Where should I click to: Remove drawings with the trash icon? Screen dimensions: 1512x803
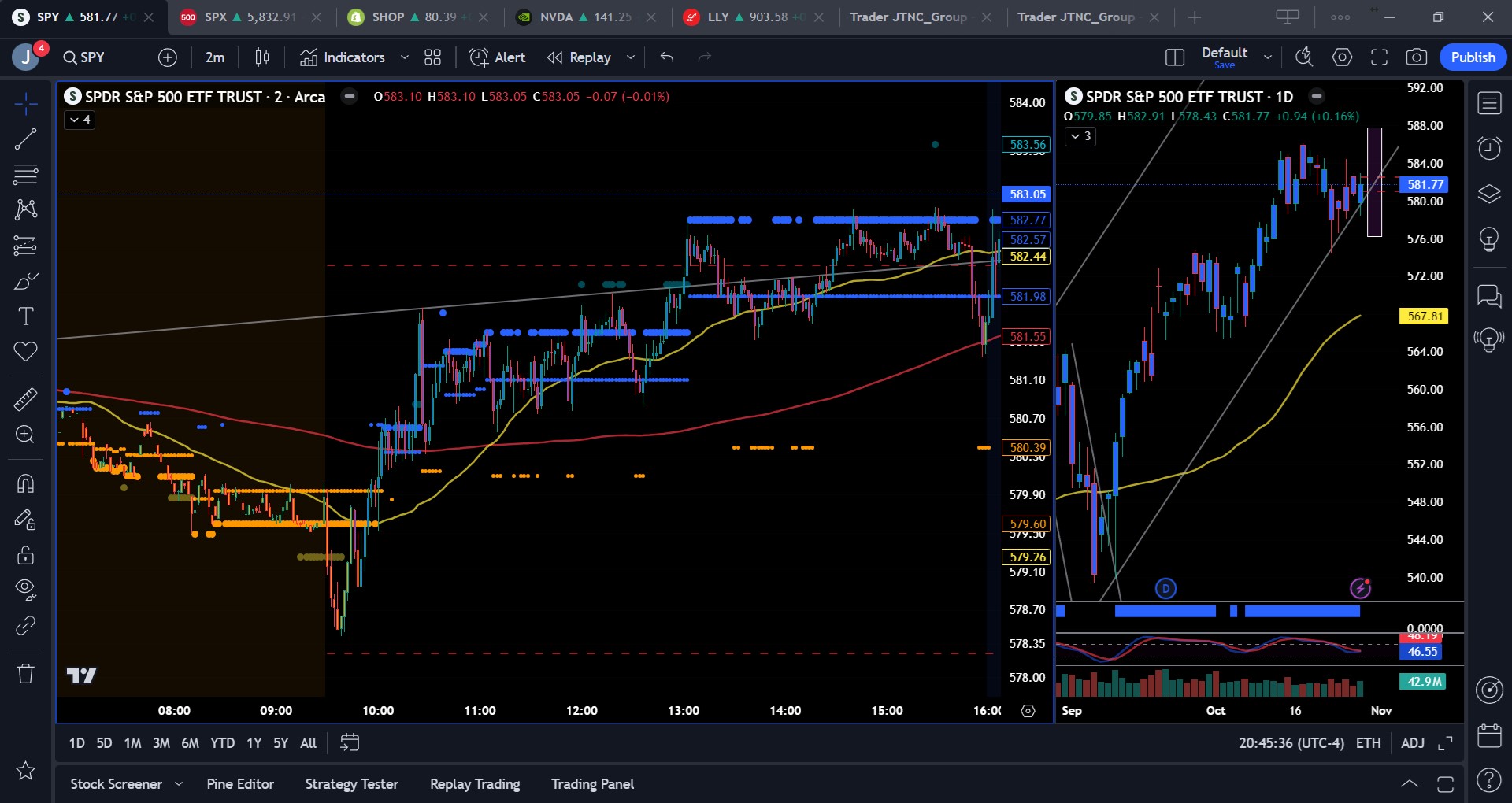tap(25, 674)
